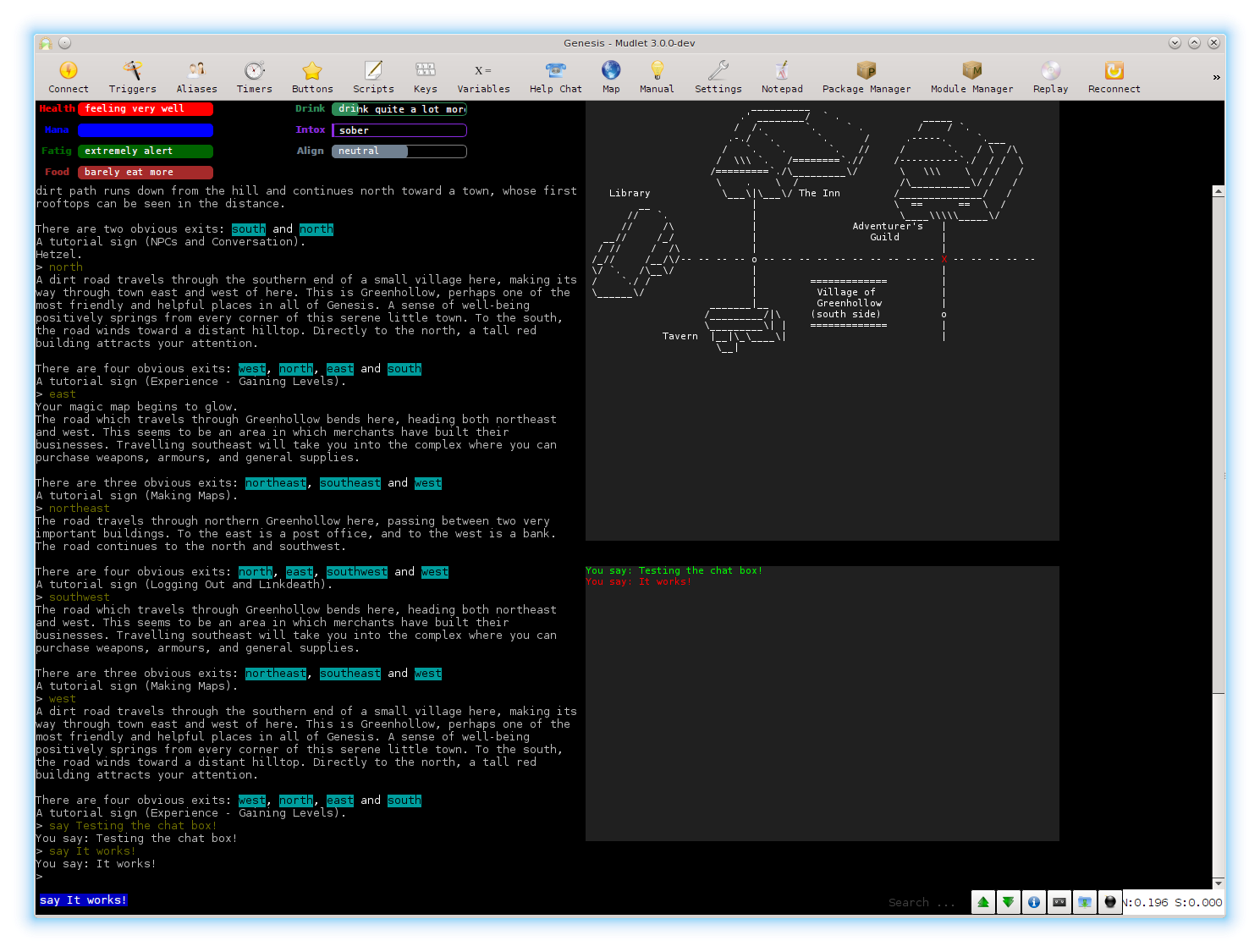1260x952 pixels.
Task: Toggle the log-to-file folder button
Action: pyautogui.click(x=1085, y=902)
